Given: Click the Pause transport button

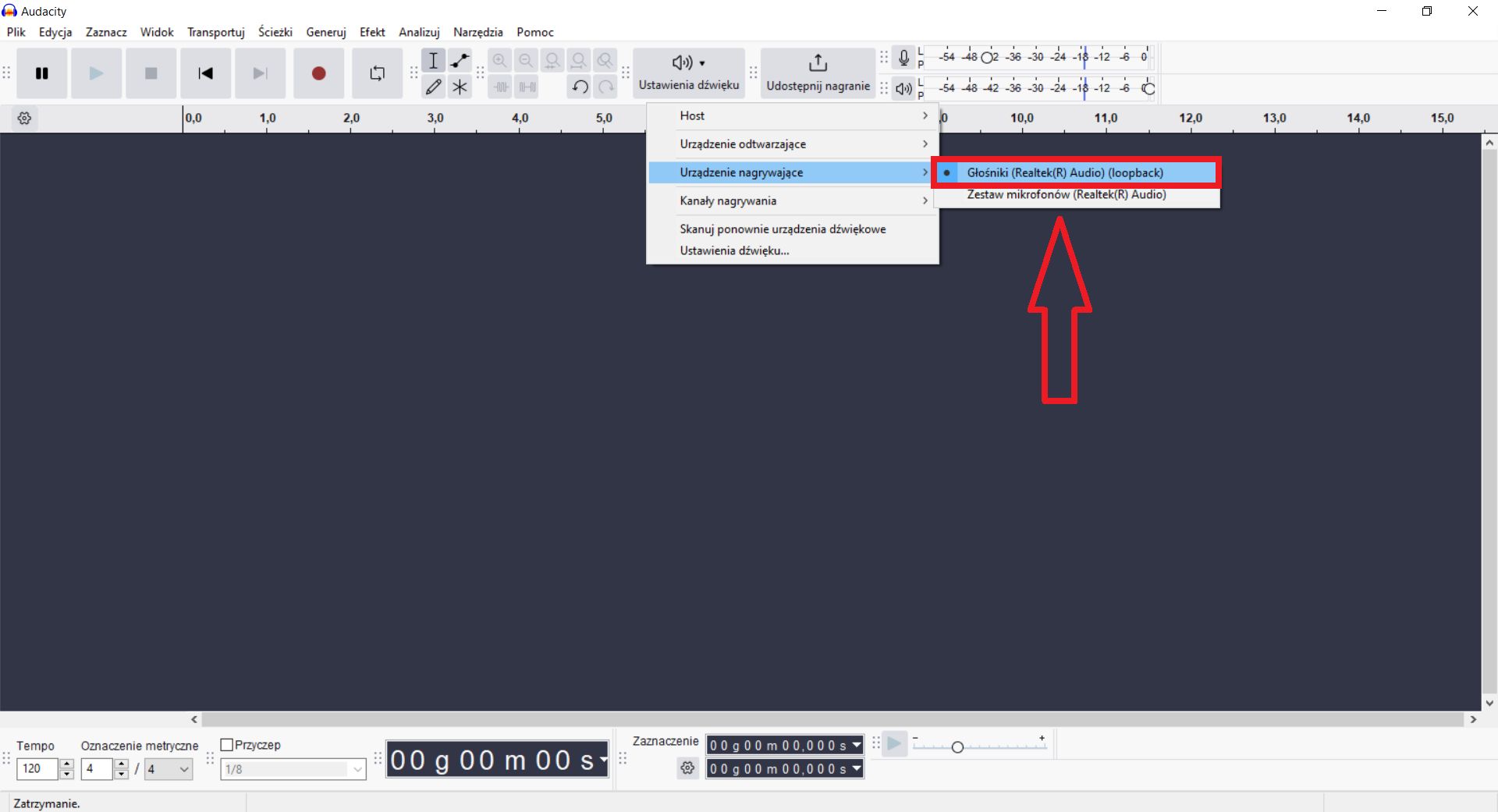Looking at the screenshot, I should (42, 73).
